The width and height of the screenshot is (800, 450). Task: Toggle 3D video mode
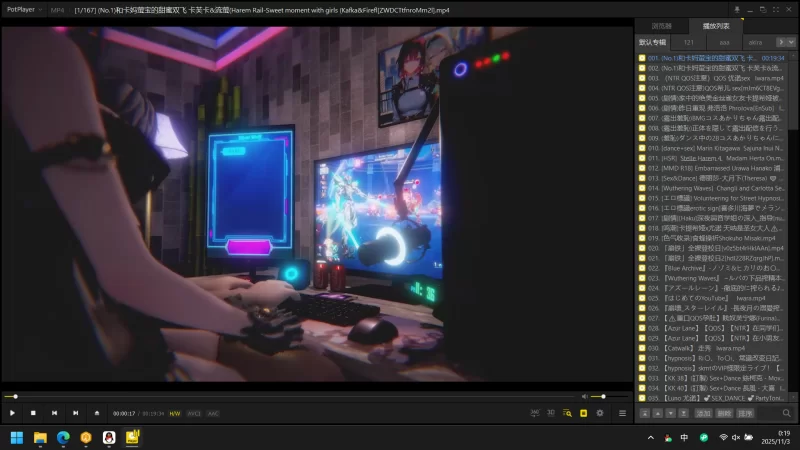[x=551, y=413]
